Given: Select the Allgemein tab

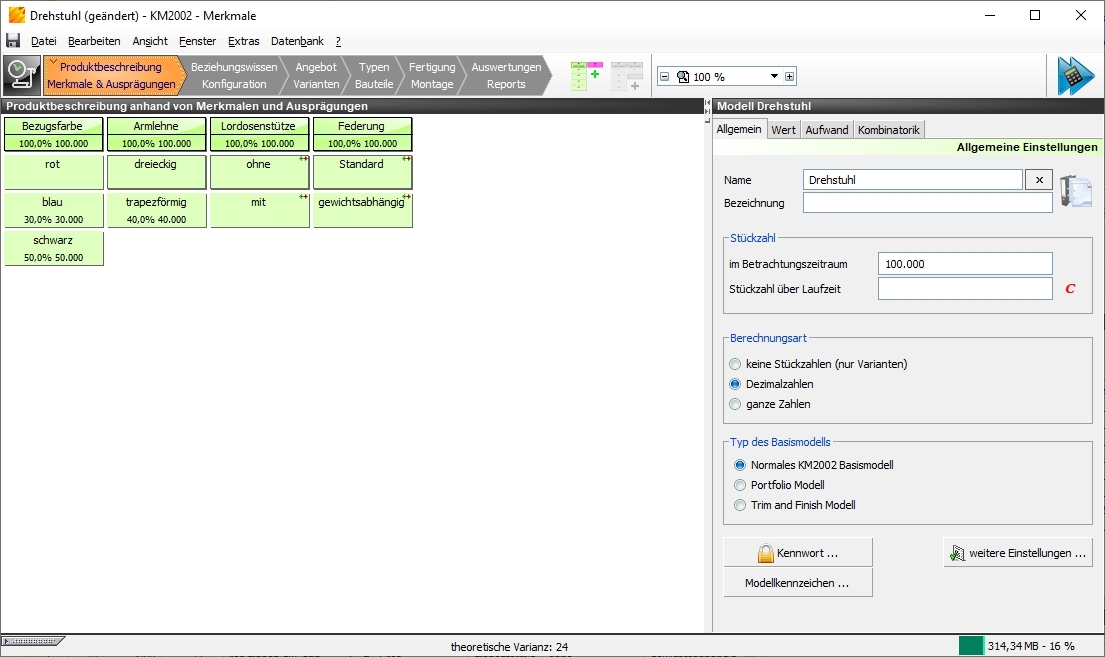Looking at the screenshot, I should click(x=739, y=129).
